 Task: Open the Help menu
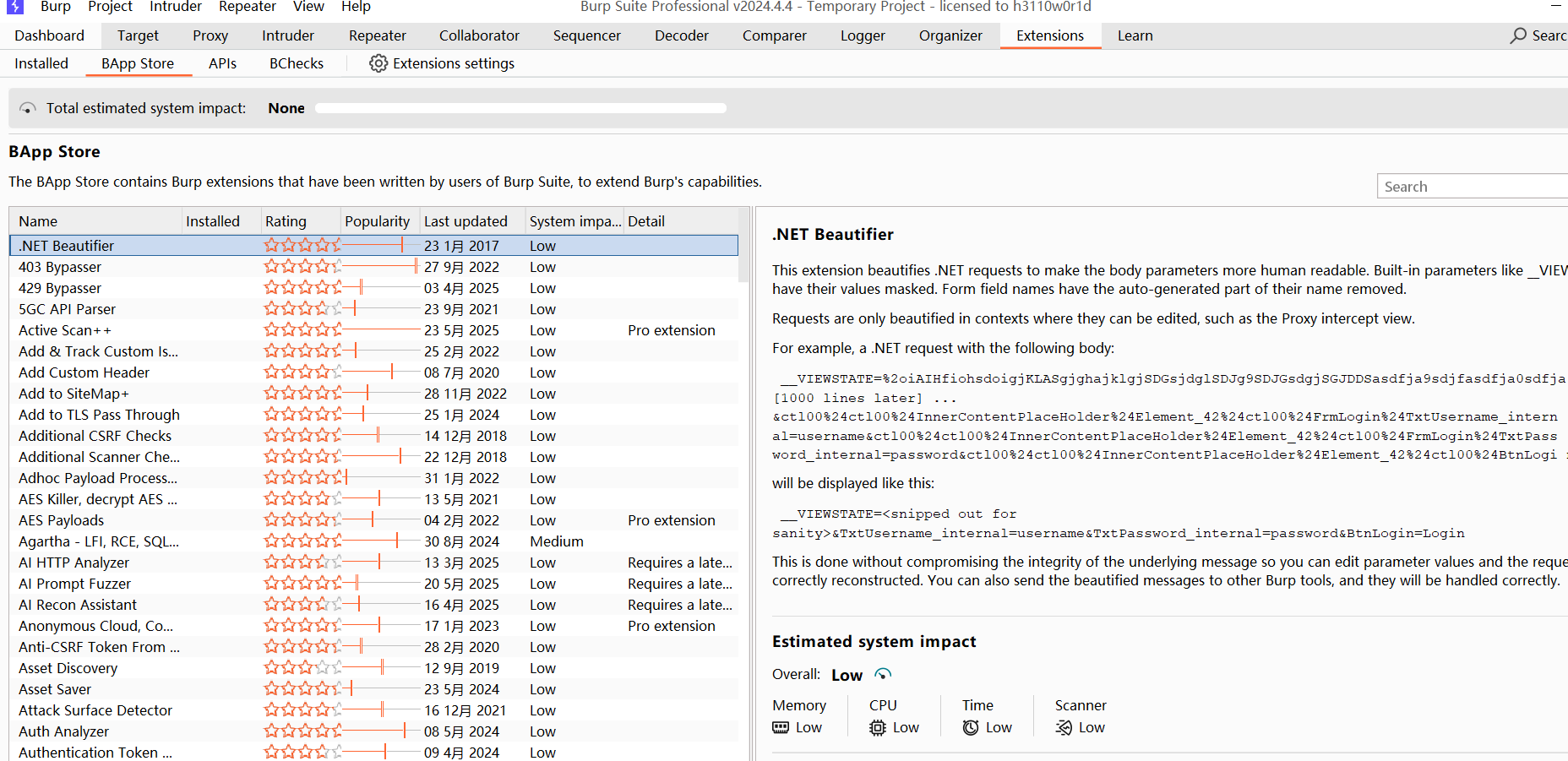(356, 7)
